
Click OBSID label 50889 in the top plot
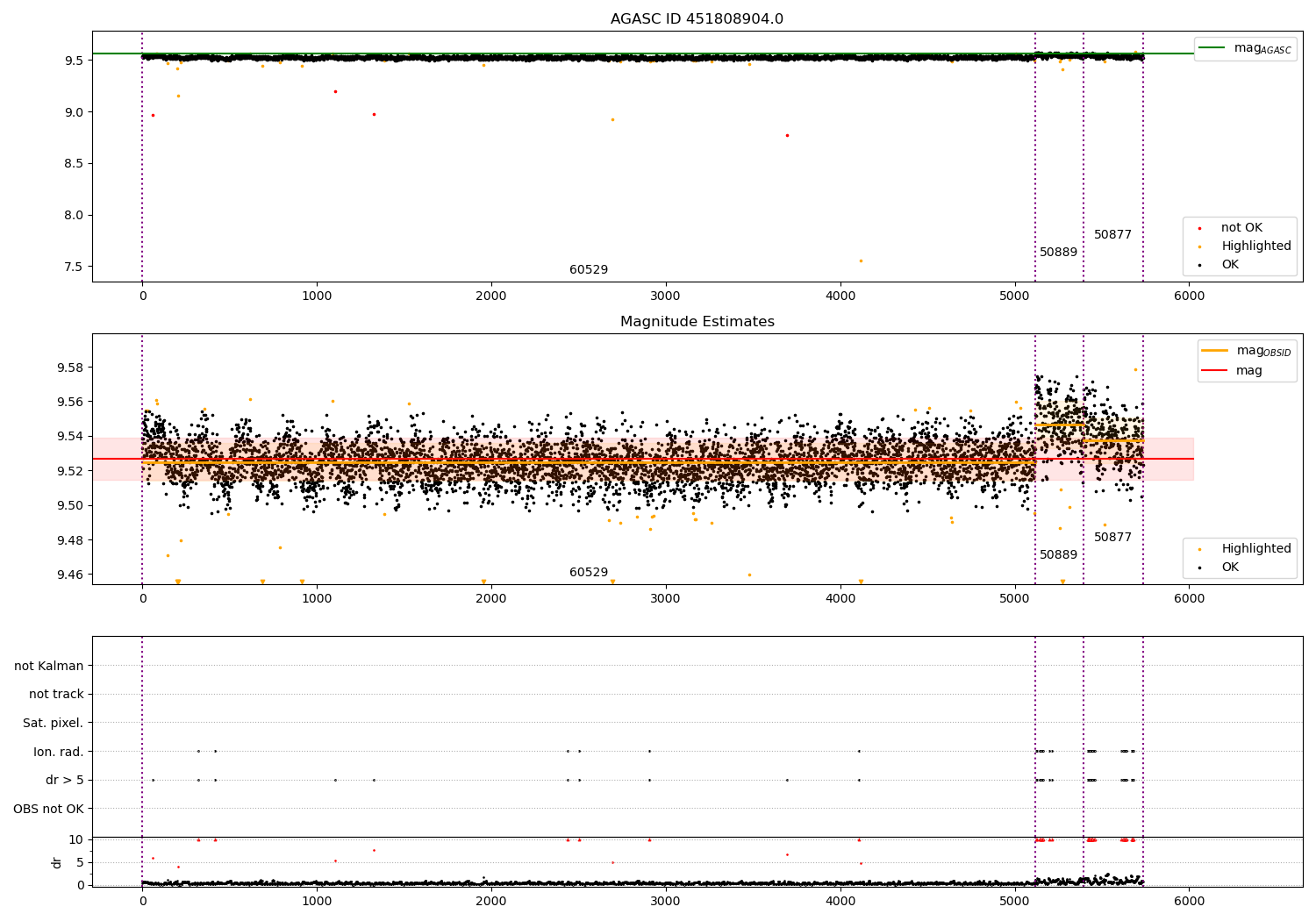tap(1059, 253)
